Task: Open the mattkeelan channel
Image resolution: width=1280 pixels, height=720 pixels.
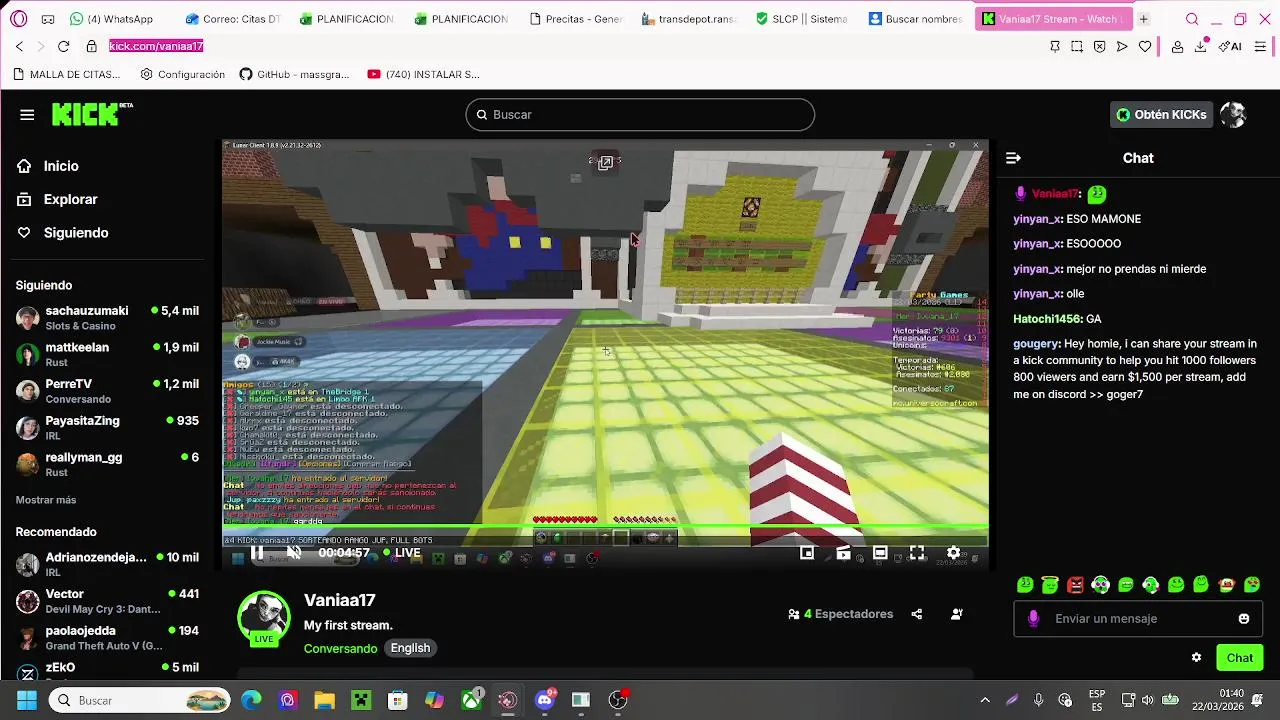Action: 107,354
